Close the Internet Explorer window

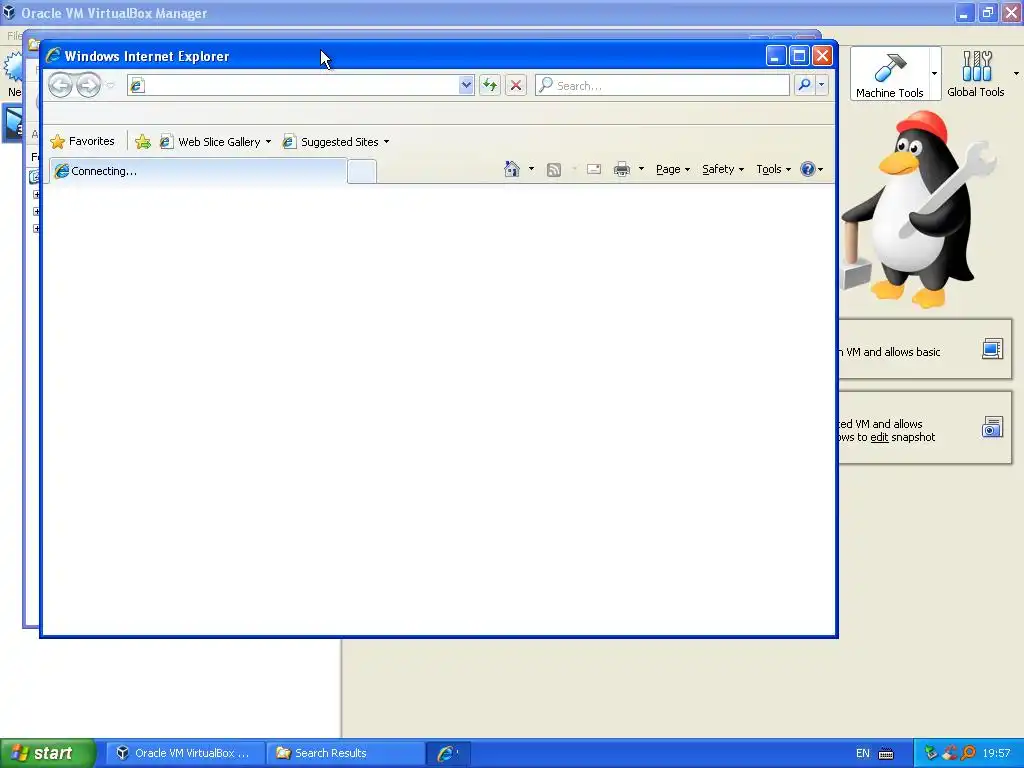pyautogui.click(x=822, y=56)
